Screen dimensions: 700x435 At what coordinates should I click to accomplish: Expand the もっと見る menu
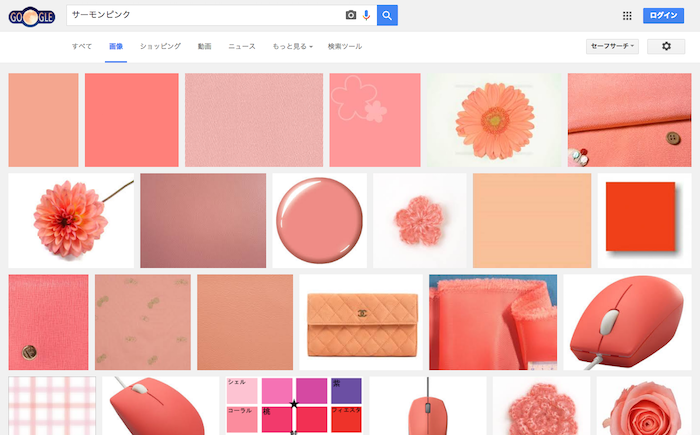tap(293, 47)
